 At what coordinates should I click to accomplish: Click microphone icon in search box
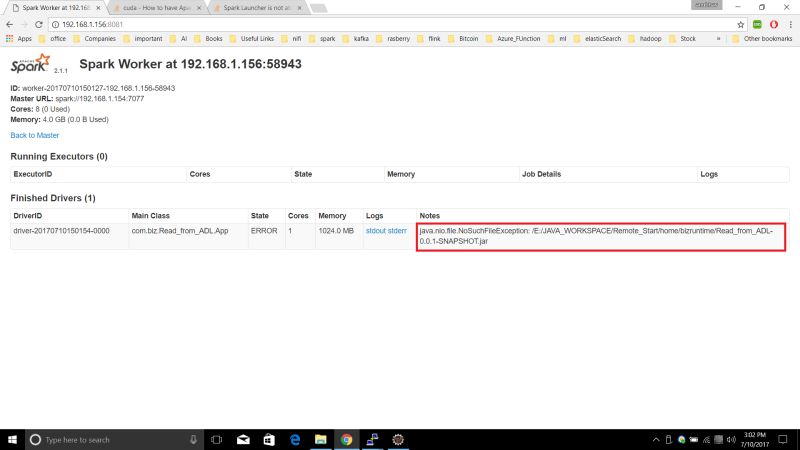[x=193, y=440]
